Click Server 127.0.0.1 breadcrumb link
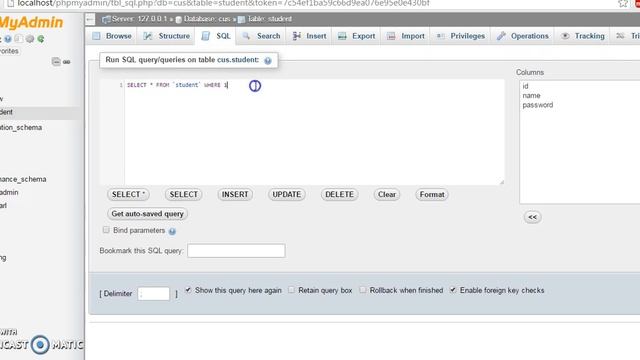640x360 pixels. (x=139, y=19)
